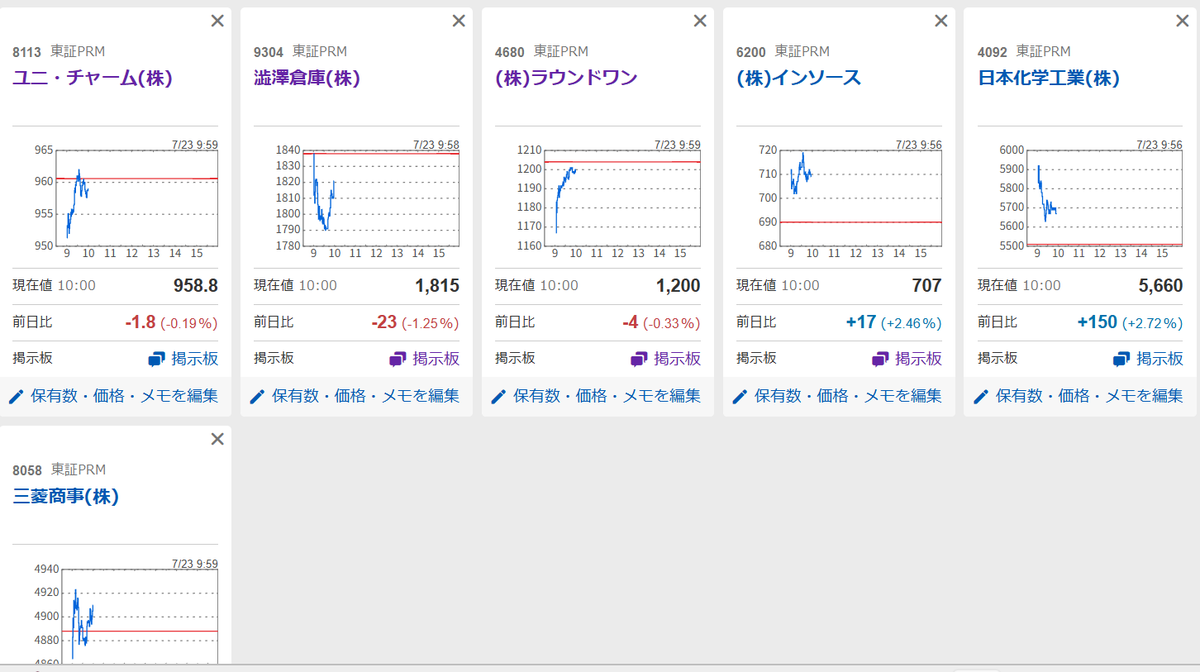Open the ユニ・チャーム(株) stock page
Viewport: 1200px width, 672px height.
point(92,78)
